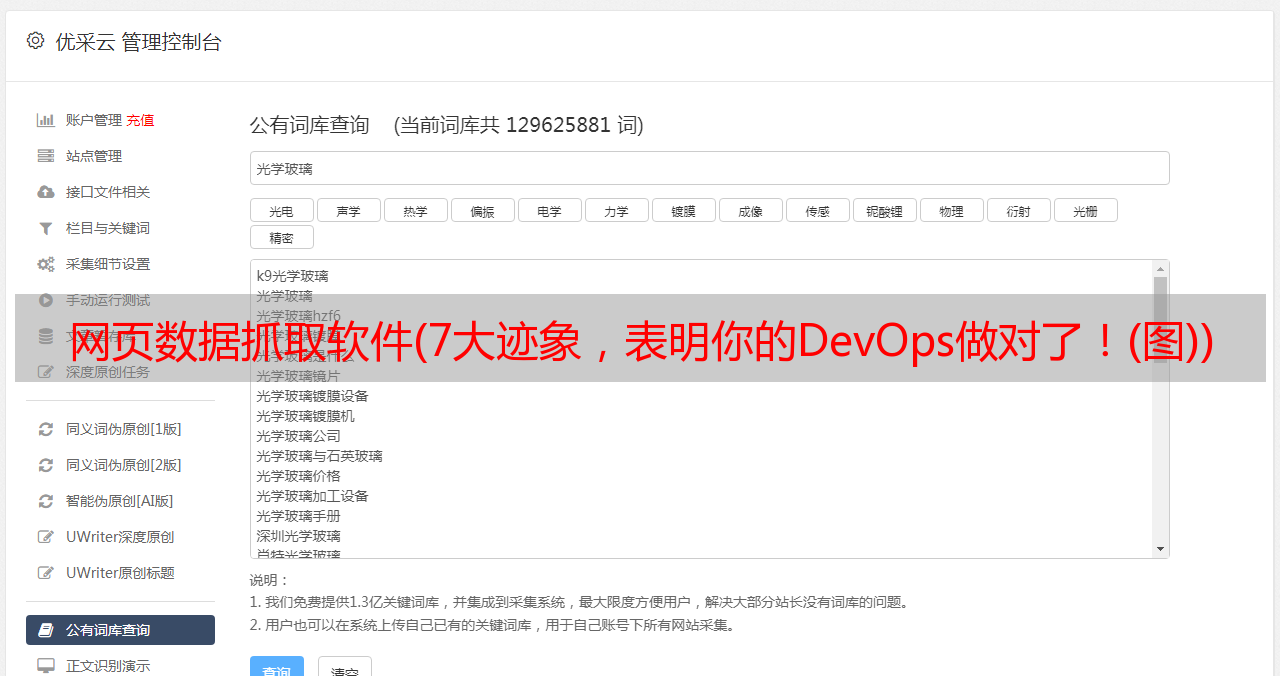The image size is (1280, 676).
Task: Click the cloud upload icon for 接口文件相关
Action: pyautogui.click(x=46, y=192)
